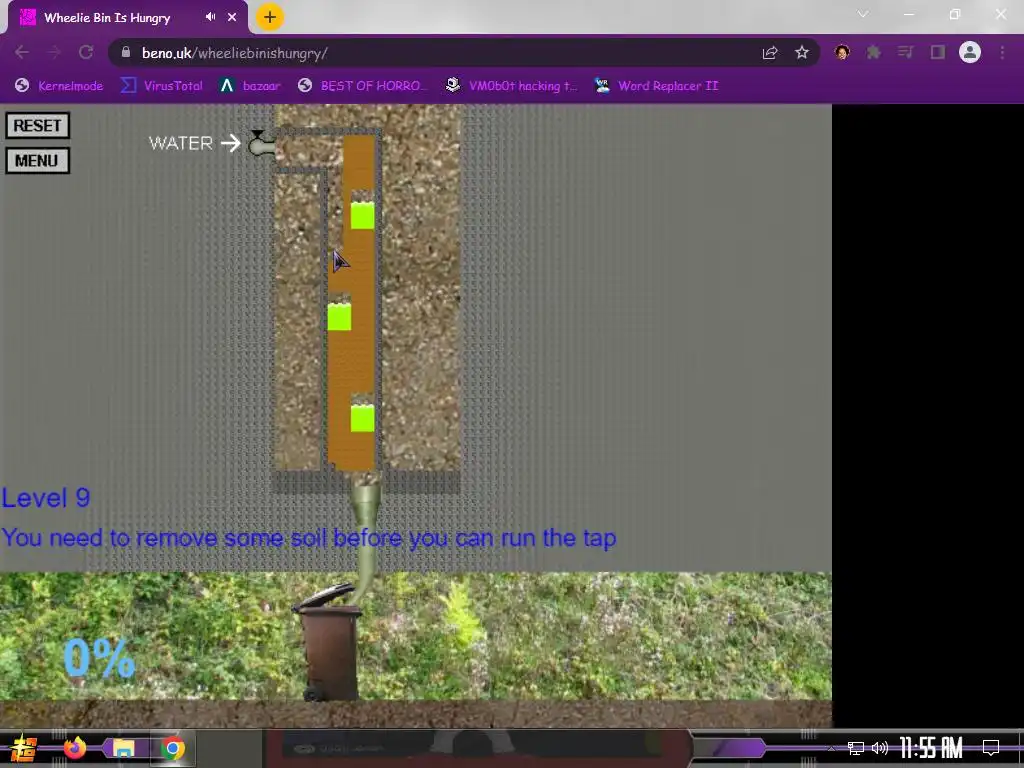Click the 0% progress indicator
The height and width of the screenshot is (768, 1024).
99,658
